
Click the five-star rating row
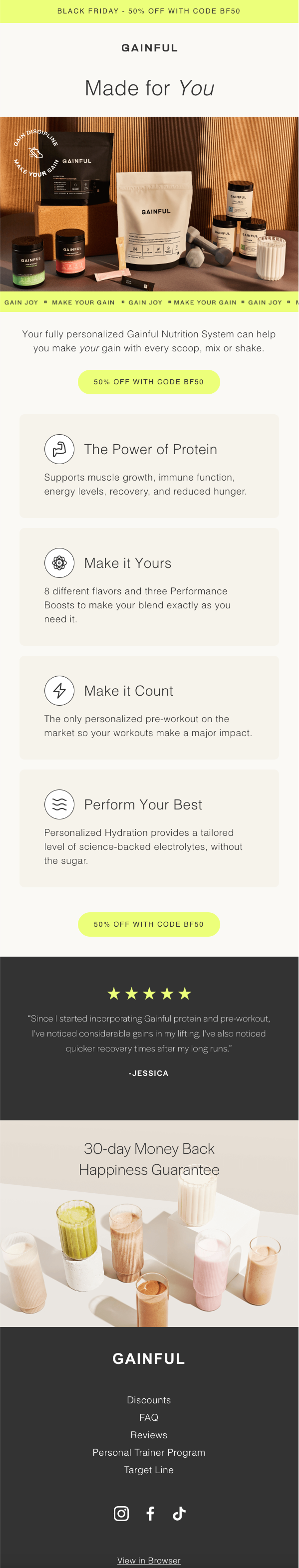point(149,994)
